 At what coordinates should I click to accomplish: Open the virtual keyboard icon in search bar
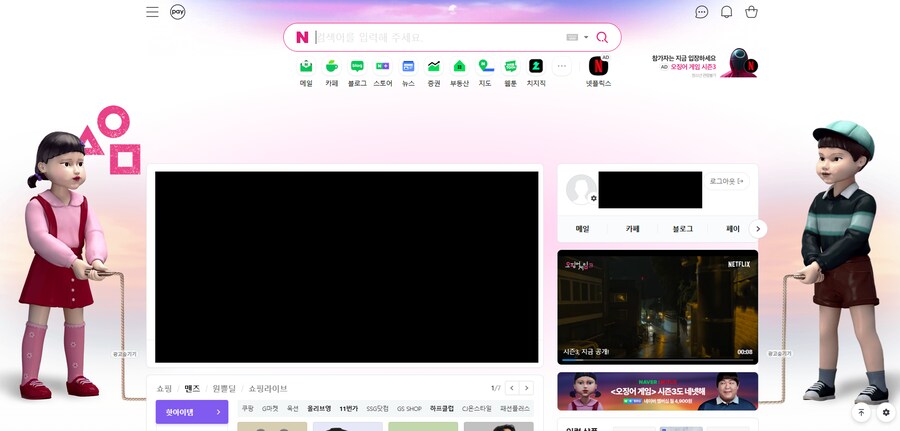[572, 37]
